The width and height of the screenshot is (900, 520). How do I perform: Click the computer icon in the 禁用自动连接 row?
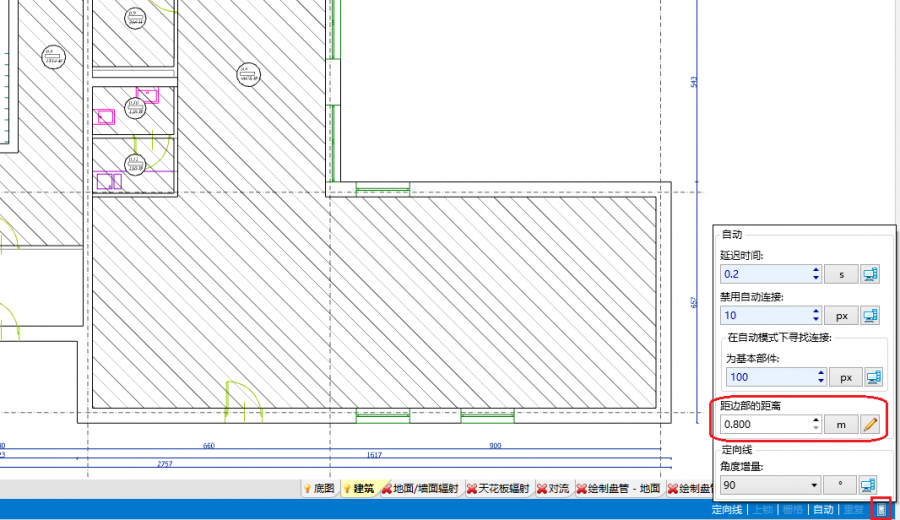coord(872,316)
